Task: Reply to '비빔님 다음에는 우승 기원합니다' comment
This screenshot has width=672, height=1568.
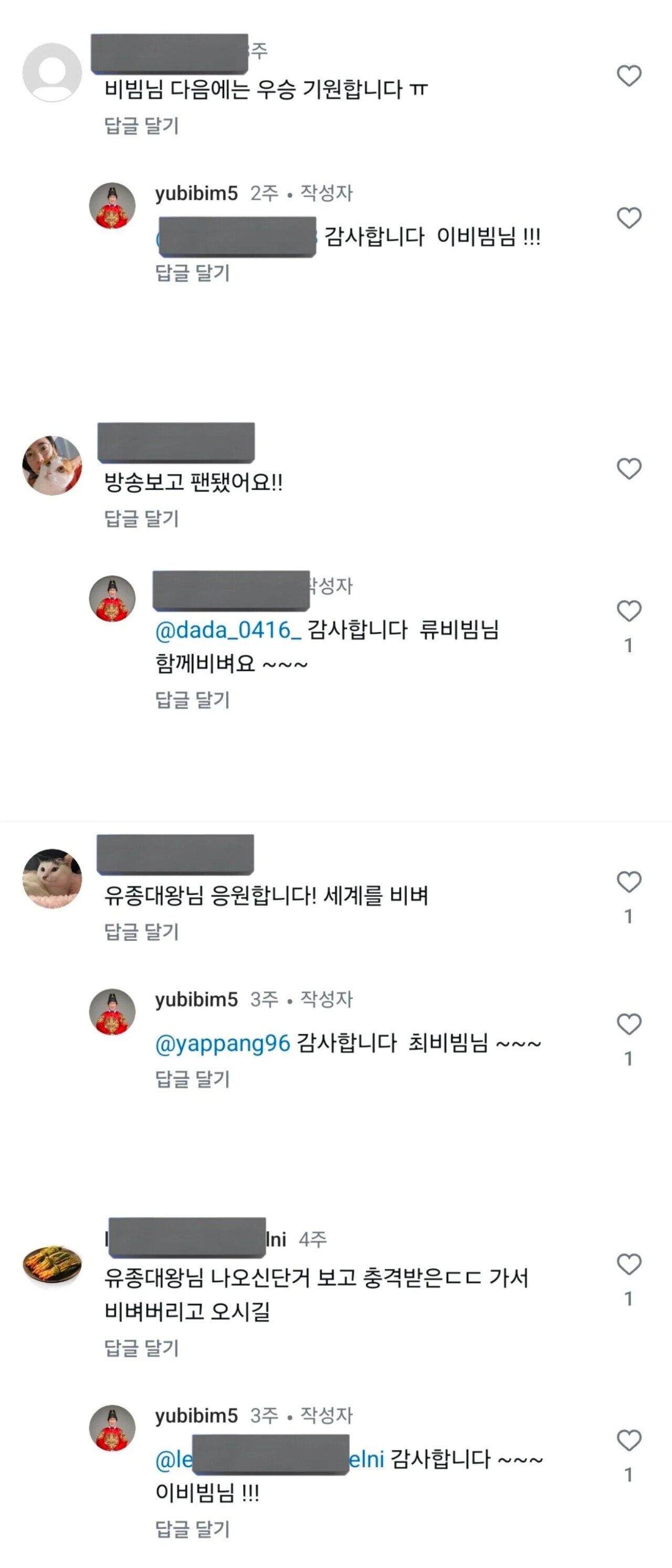Action: 141,126
